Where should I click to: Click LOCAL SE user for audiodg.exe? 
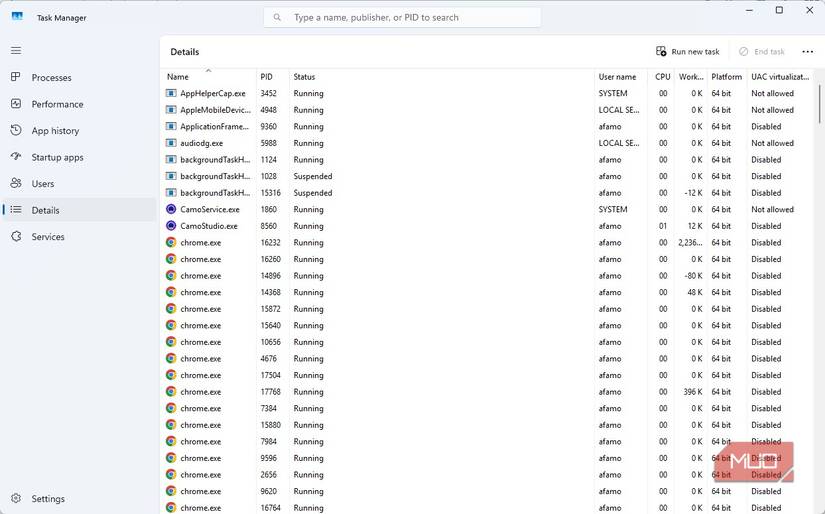tap(619, 143)
